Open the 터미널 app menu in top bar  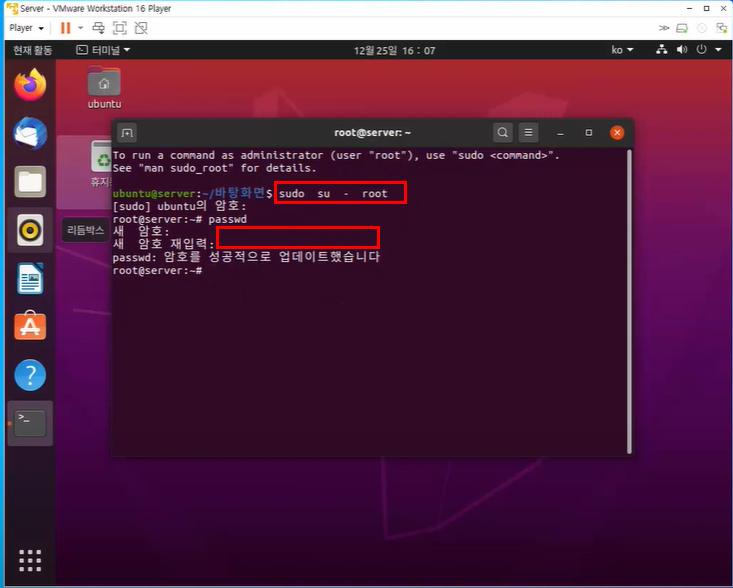[103, 50]
